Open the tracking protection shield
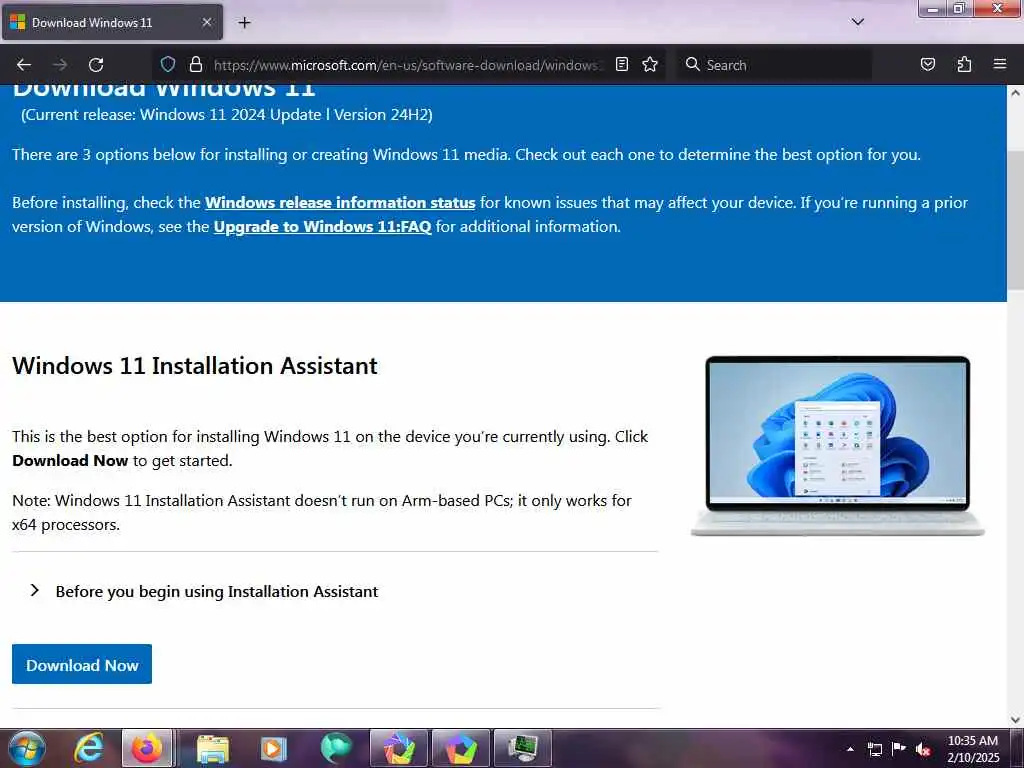Screen dimensions: 1024x768 pos(168,65)
